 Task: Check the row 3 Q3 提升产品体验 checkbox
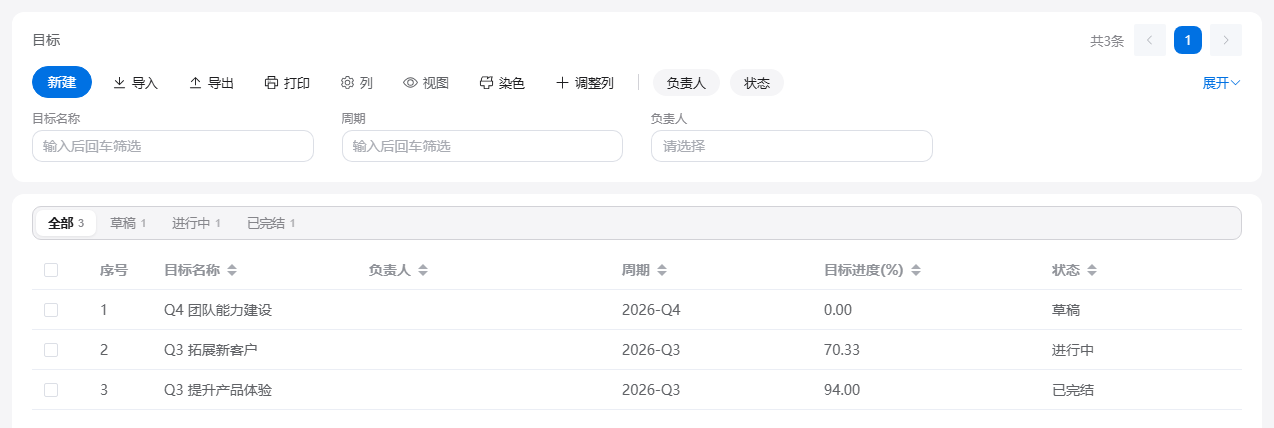pyautogui.click(x=51, y=390)
